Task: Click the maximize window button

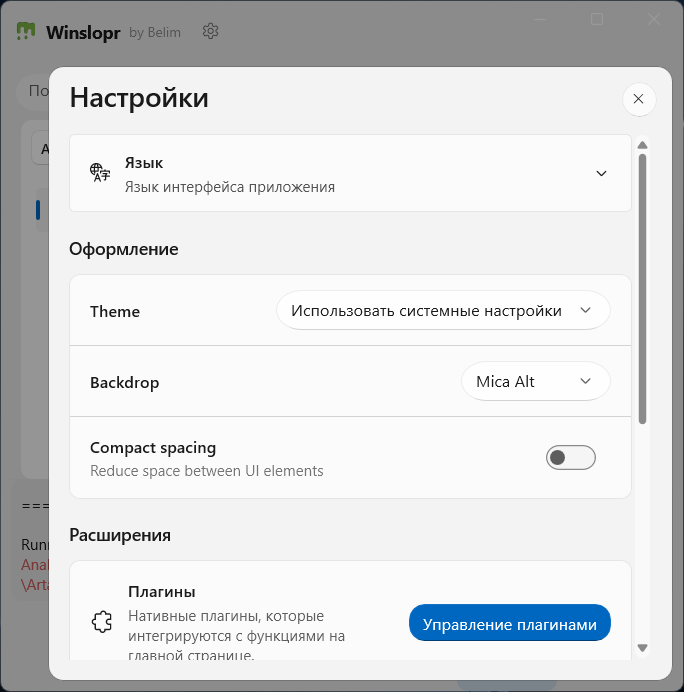Action: (x=597, y=19)
